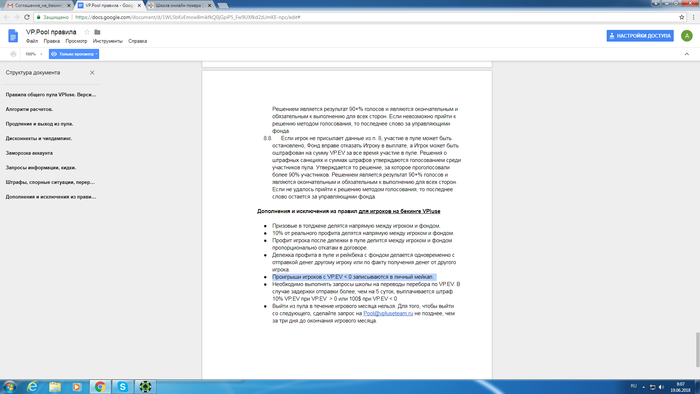This screenshot has height=394, width=700.
Task: Jump to outline Продление и выход из пула
Action: pyautogui.click(x=39, y=124)
